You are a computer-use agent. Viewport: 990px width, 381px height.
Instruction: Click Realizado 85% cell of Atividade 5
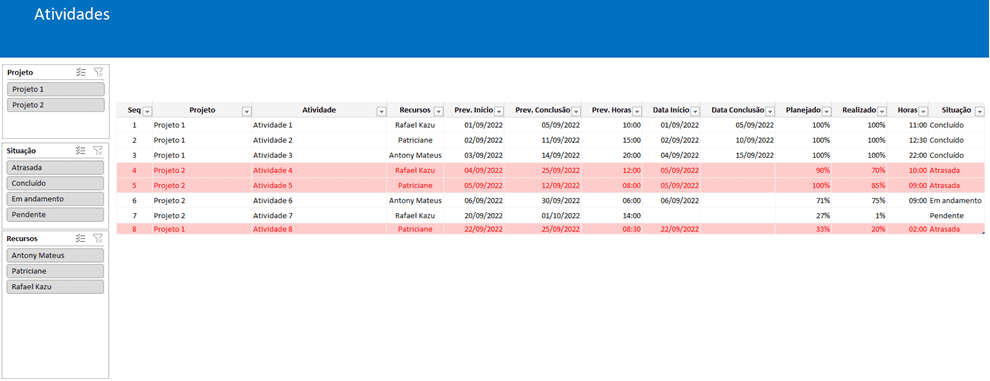tap(860, 186)
